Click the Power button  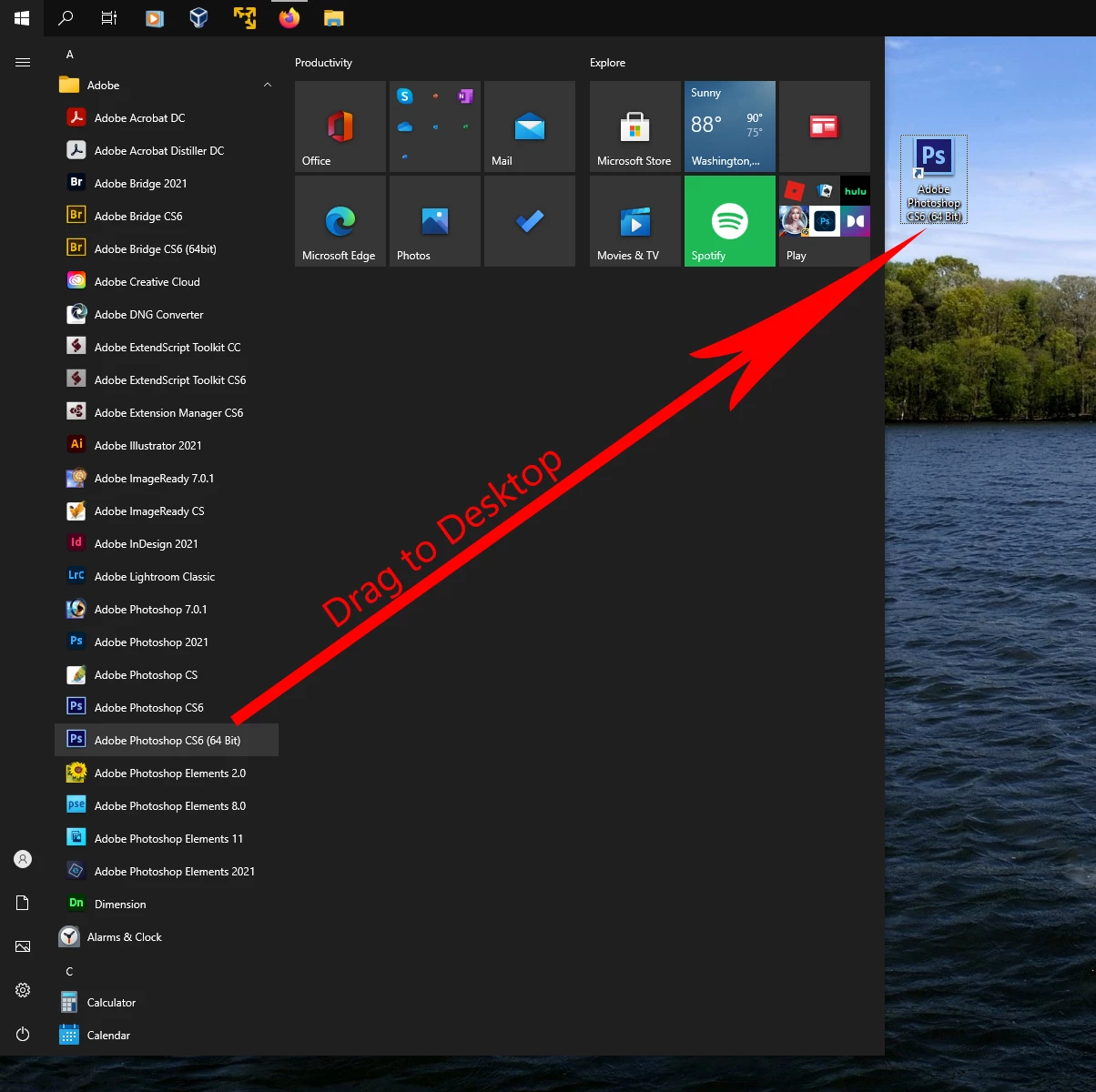click(x=23, y=1034)
